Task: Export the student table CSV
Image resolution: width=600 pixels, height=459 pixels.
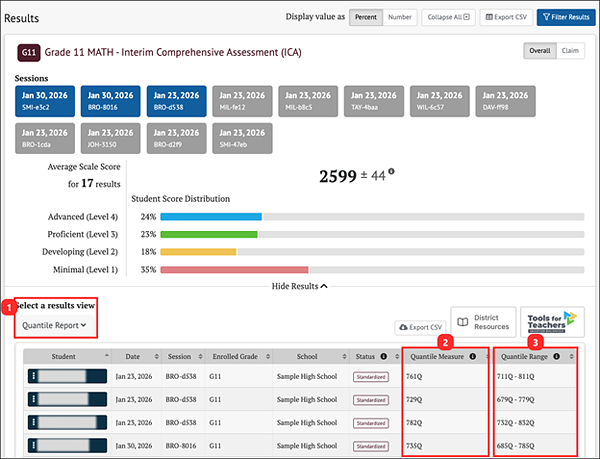Action: (x=421, y=327)
